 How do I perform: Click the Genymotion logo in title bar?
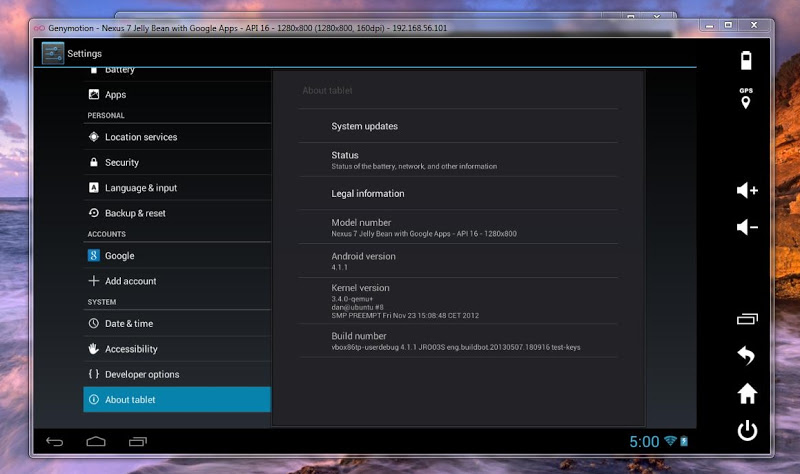pos(39,28)
